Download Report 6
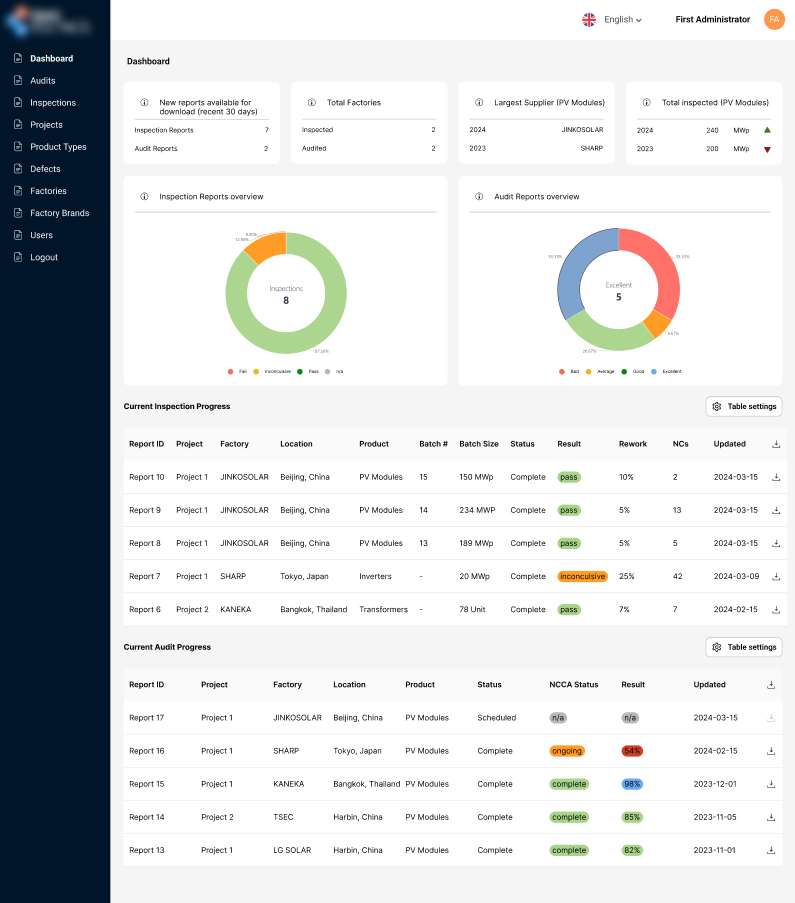 tap(776, 610)
